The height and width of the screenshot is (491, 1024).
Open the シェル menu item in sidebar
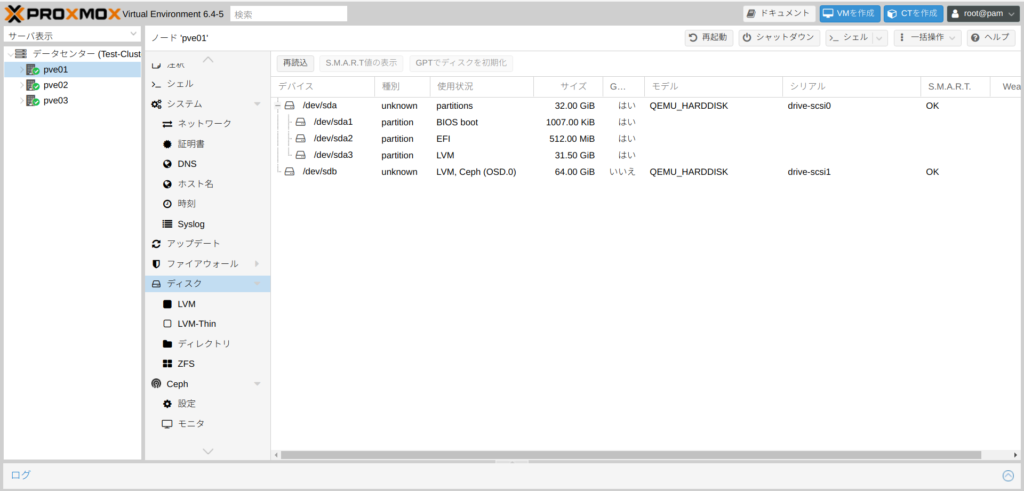pyautogui.click(x=208, y=84)
